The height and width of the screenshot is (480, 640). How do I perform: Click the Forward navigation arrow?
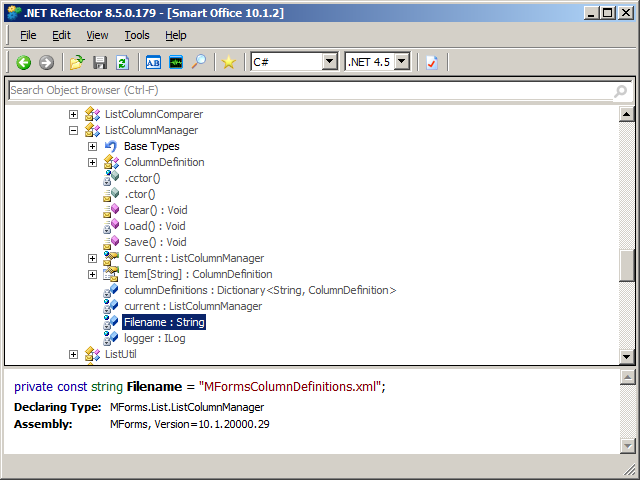coord(46,62)
